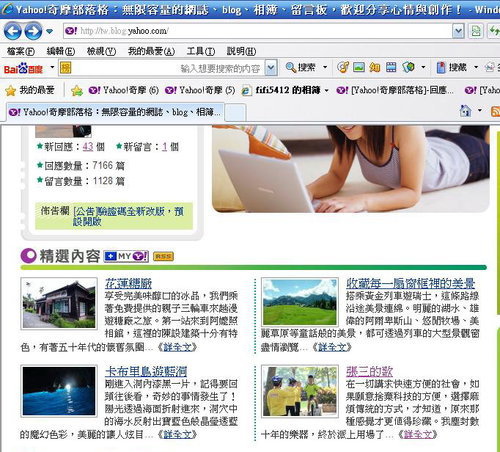Open the Home icon dropdown arrow
This screenshot has width=500, height=452.
pyautogui.click(x=480, y=110)
